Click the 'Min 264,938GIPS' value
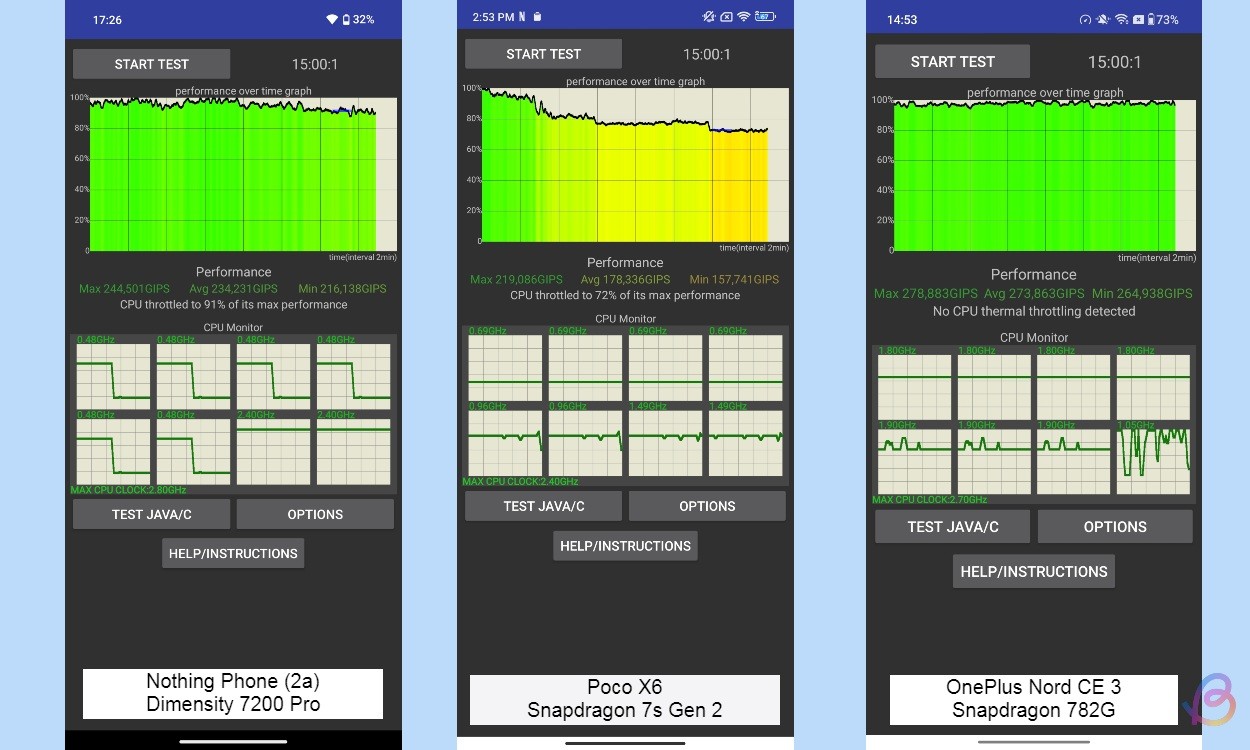Viewport: 1250px width, 750px height. [1142, 294]
